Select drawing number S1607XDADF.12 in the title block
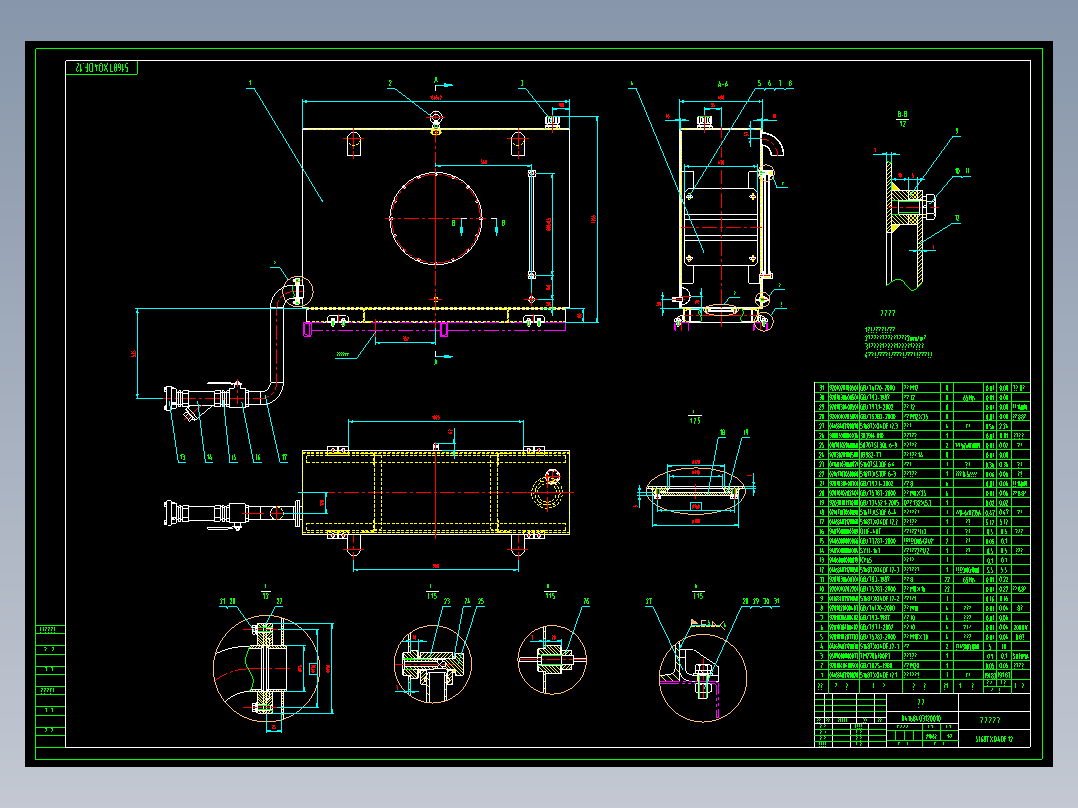 pyautogui.click(x=994, y=739)
